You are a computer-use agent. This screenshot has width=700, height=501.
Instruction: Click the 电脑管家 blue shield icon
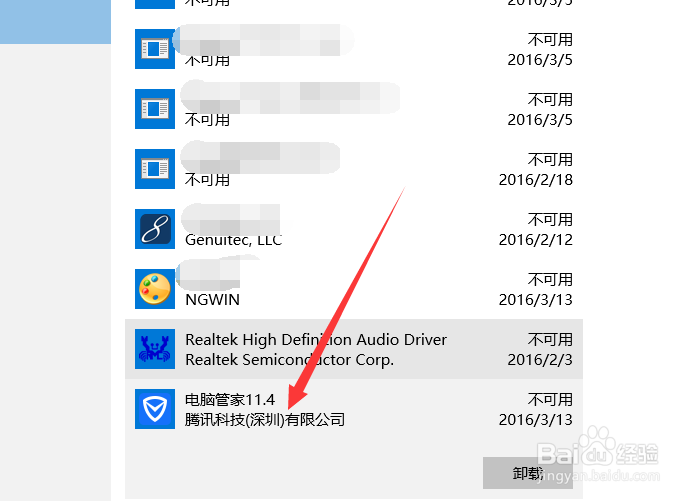pos(155,409)
